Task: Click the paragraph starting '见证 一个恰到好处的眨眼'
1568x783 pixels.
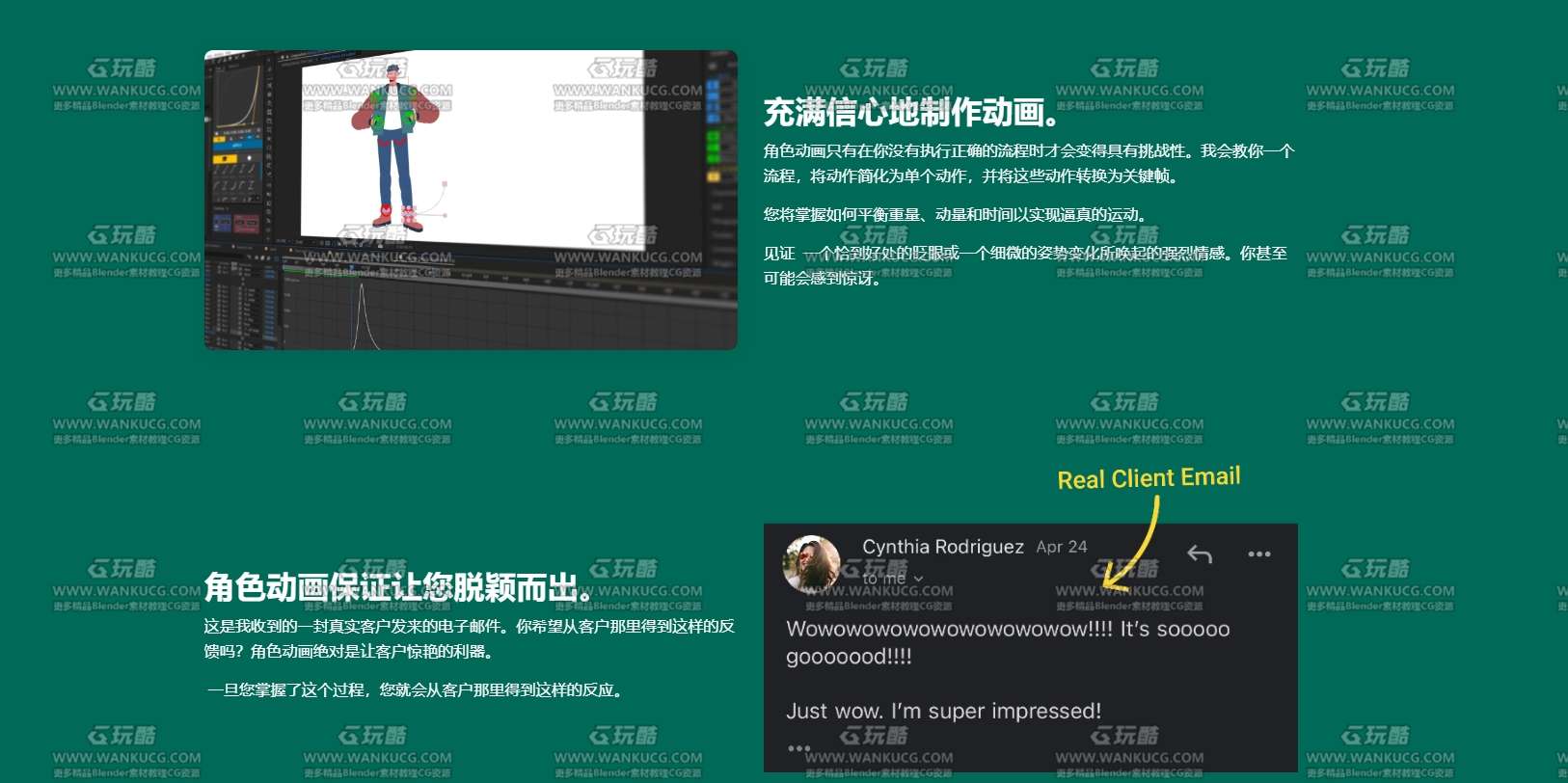Action: point(1025,266)
